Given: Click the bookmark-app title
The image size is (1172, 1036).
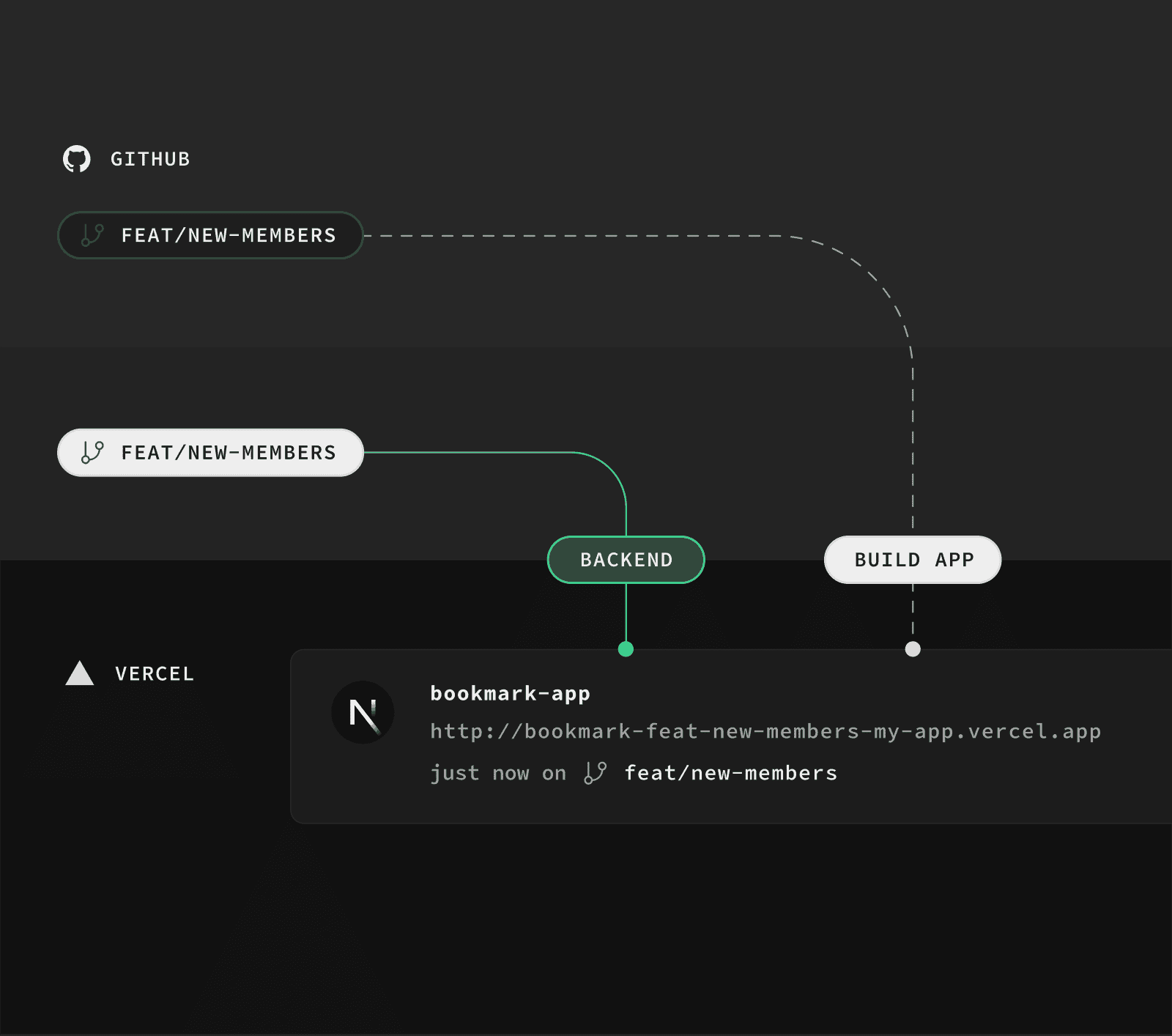Looking at the screenshot, I should pos(511,692).
